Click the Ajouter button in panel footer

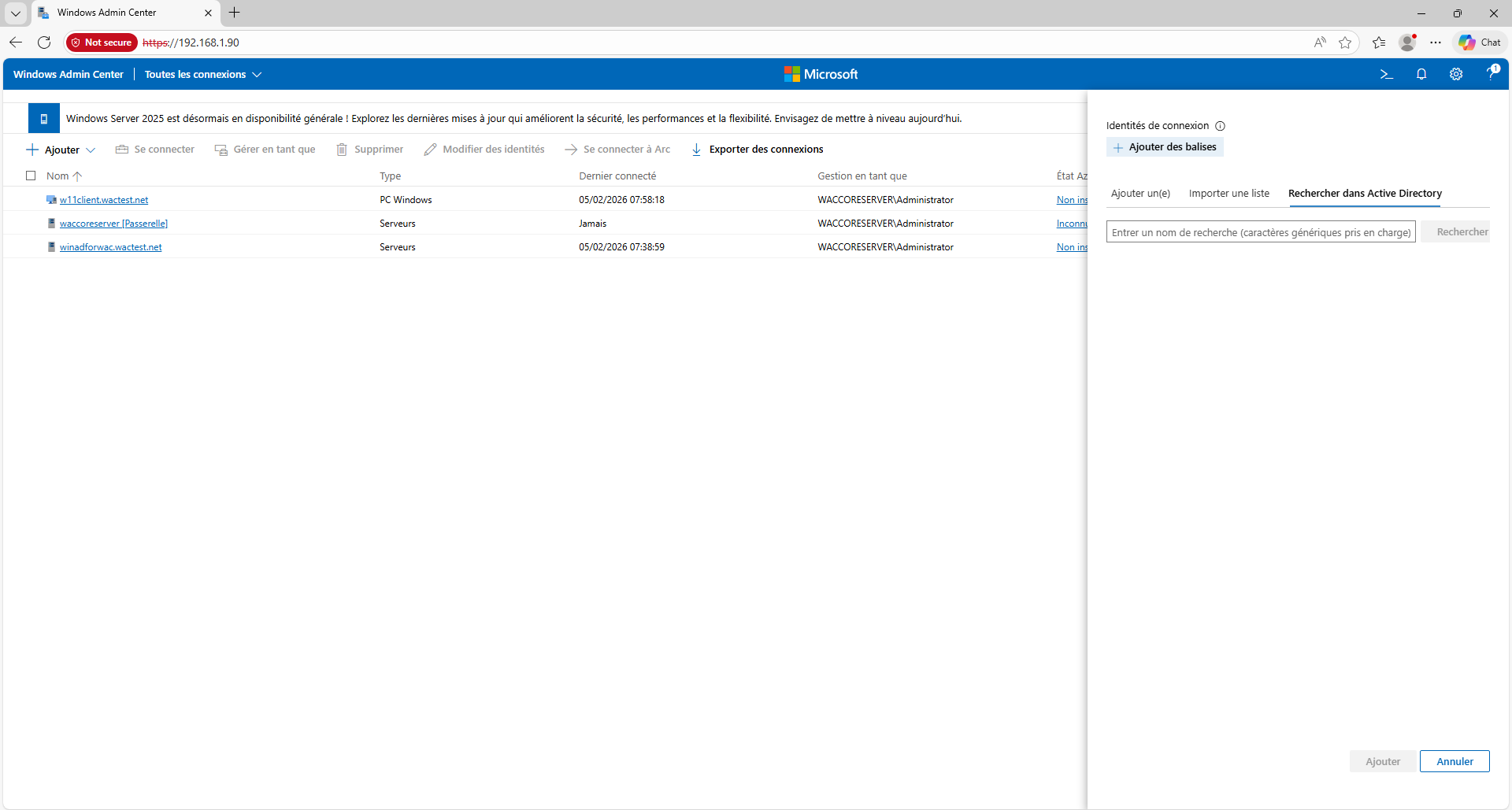click(x=1383, y=761)
